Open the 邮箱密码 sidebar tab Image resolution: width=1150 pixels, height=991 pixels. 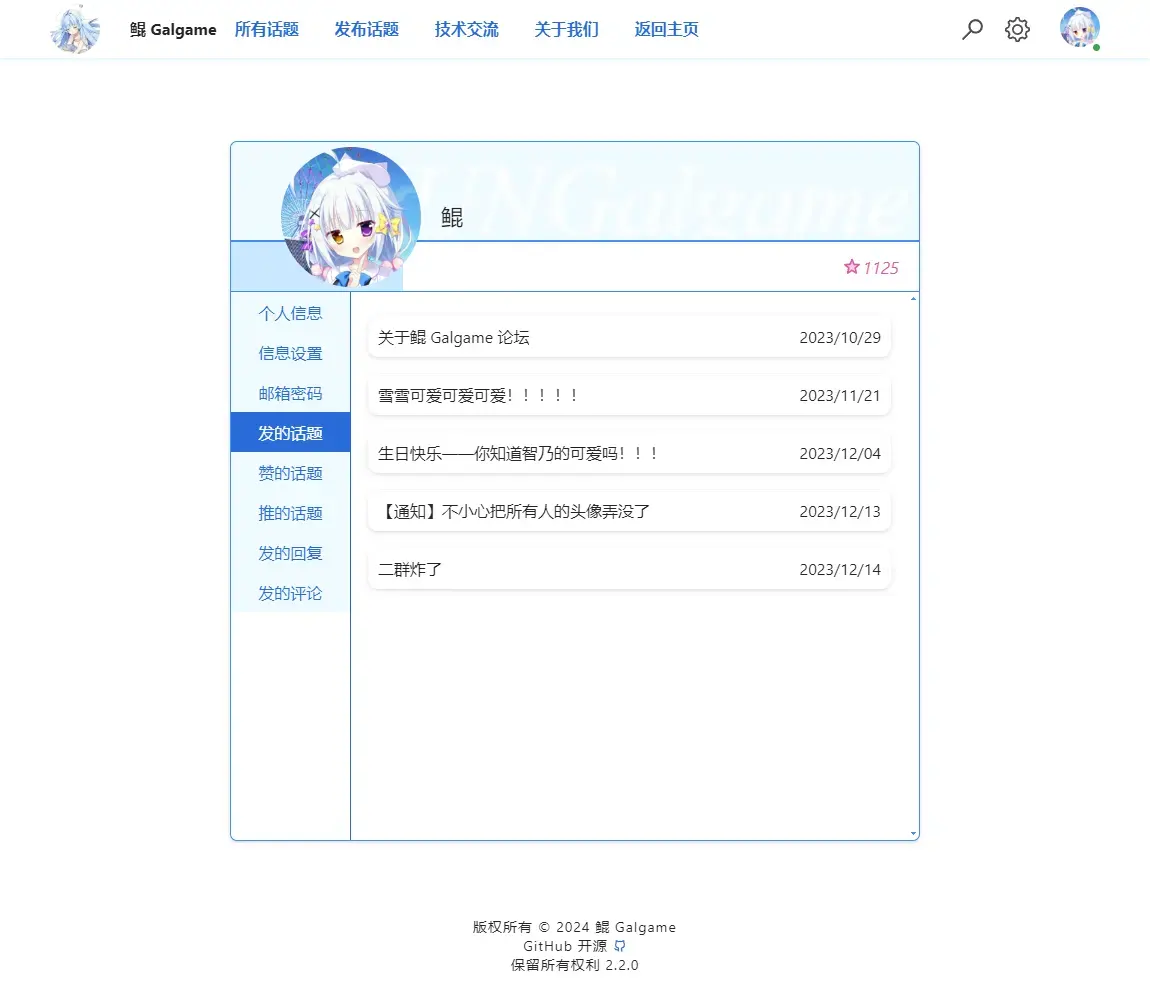pos(290,393)
